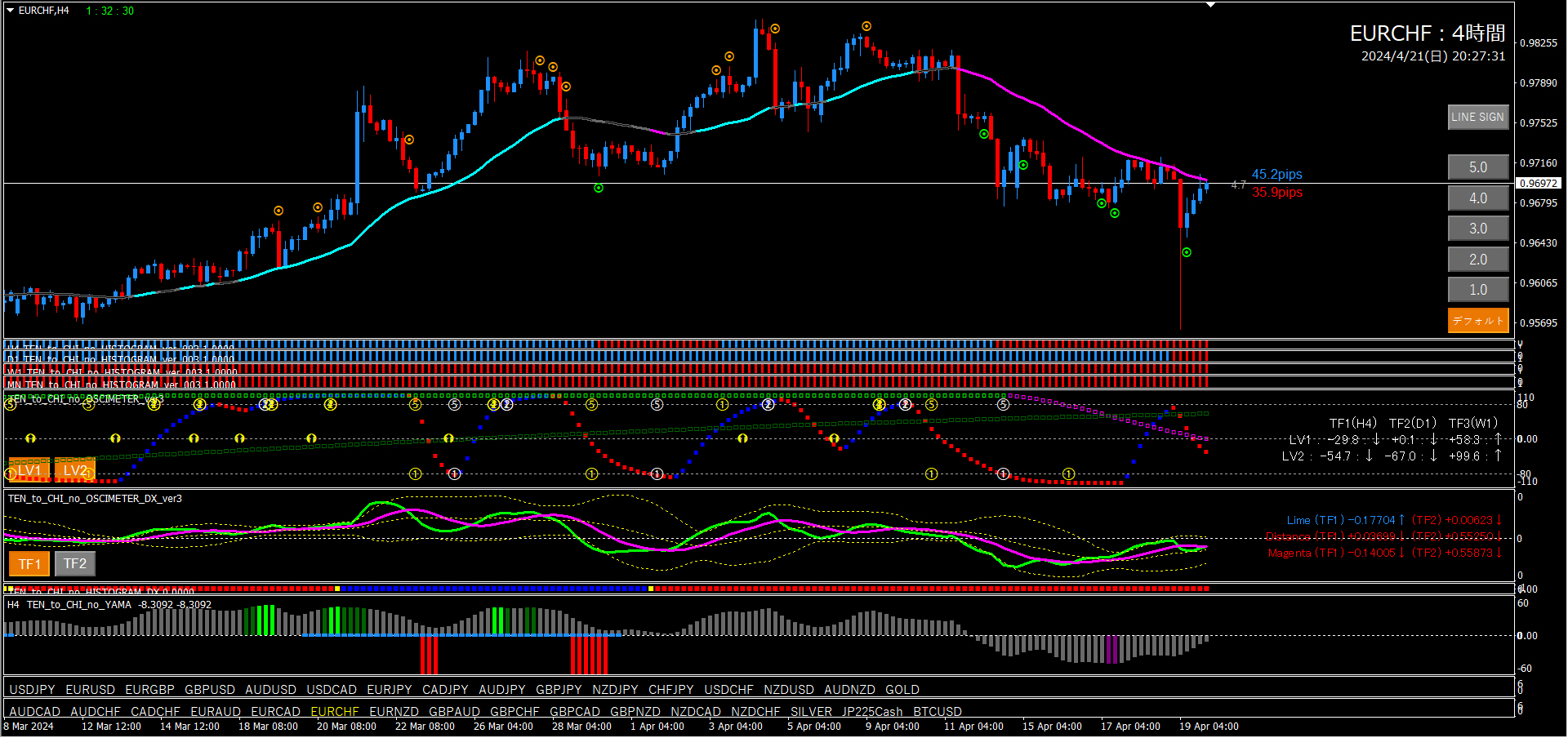Image resolution: width=1568 pixels, height=738 pixels.
Task: Select USDCAD in the symbol list
Action: click(x=332, y=690)
